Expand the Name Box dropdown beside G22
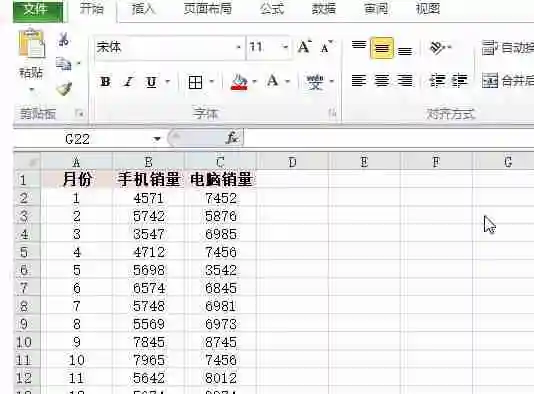Screen dimensions: 534x394 [x=157, y=139]
